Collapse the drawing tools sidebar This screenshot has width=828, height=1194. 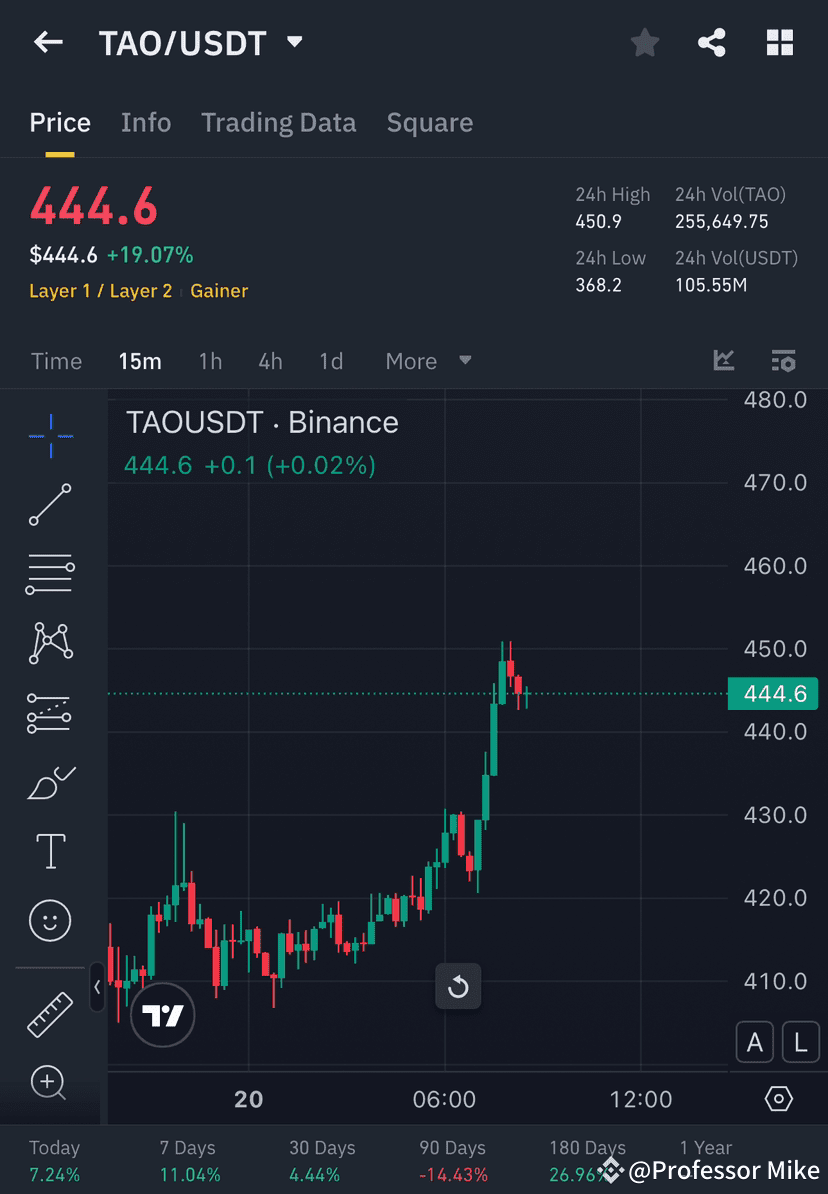click(97, 988)
